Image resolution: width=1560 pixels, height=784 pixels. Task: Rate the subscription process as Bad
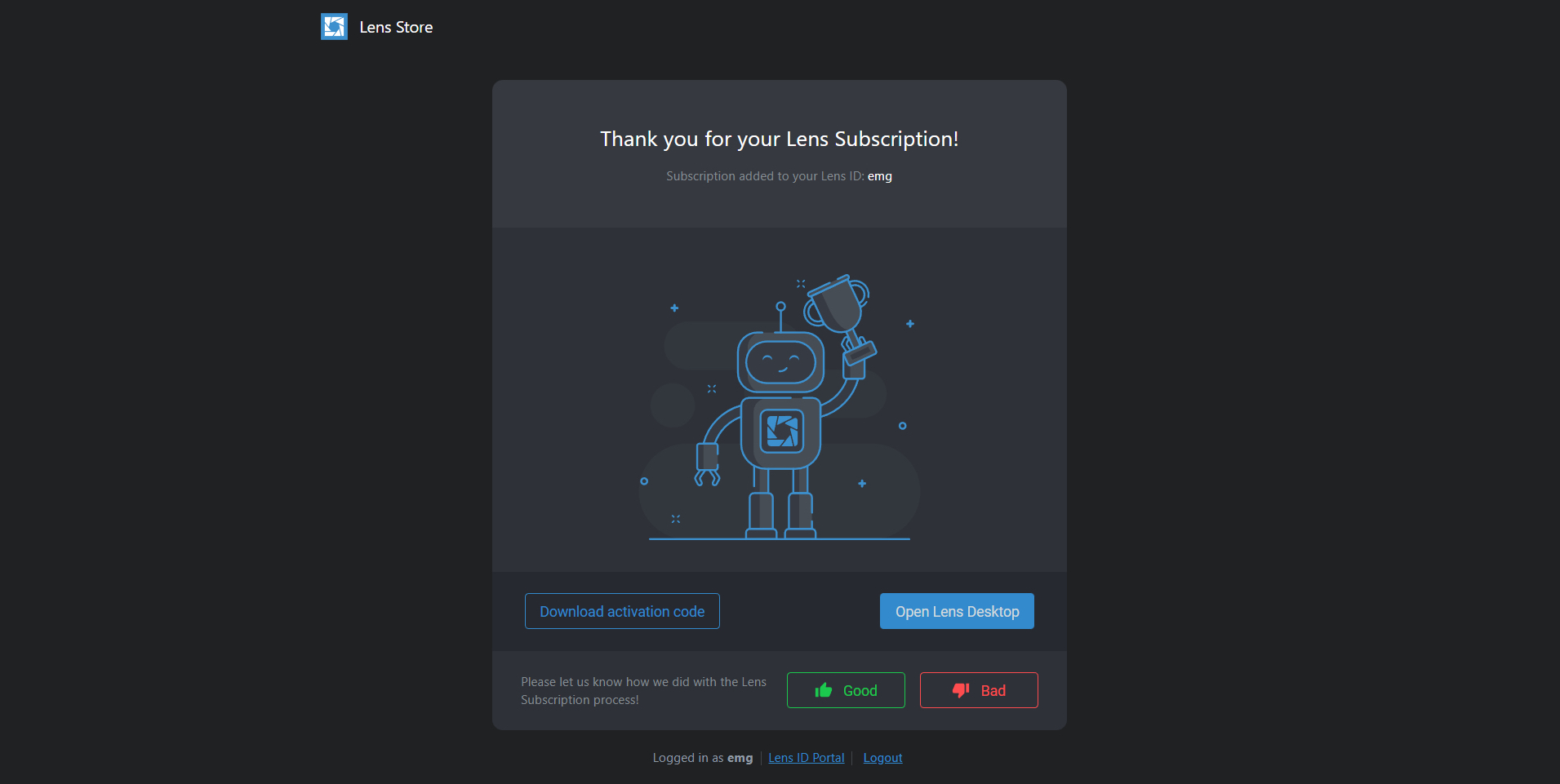click(x=979, y=690)
